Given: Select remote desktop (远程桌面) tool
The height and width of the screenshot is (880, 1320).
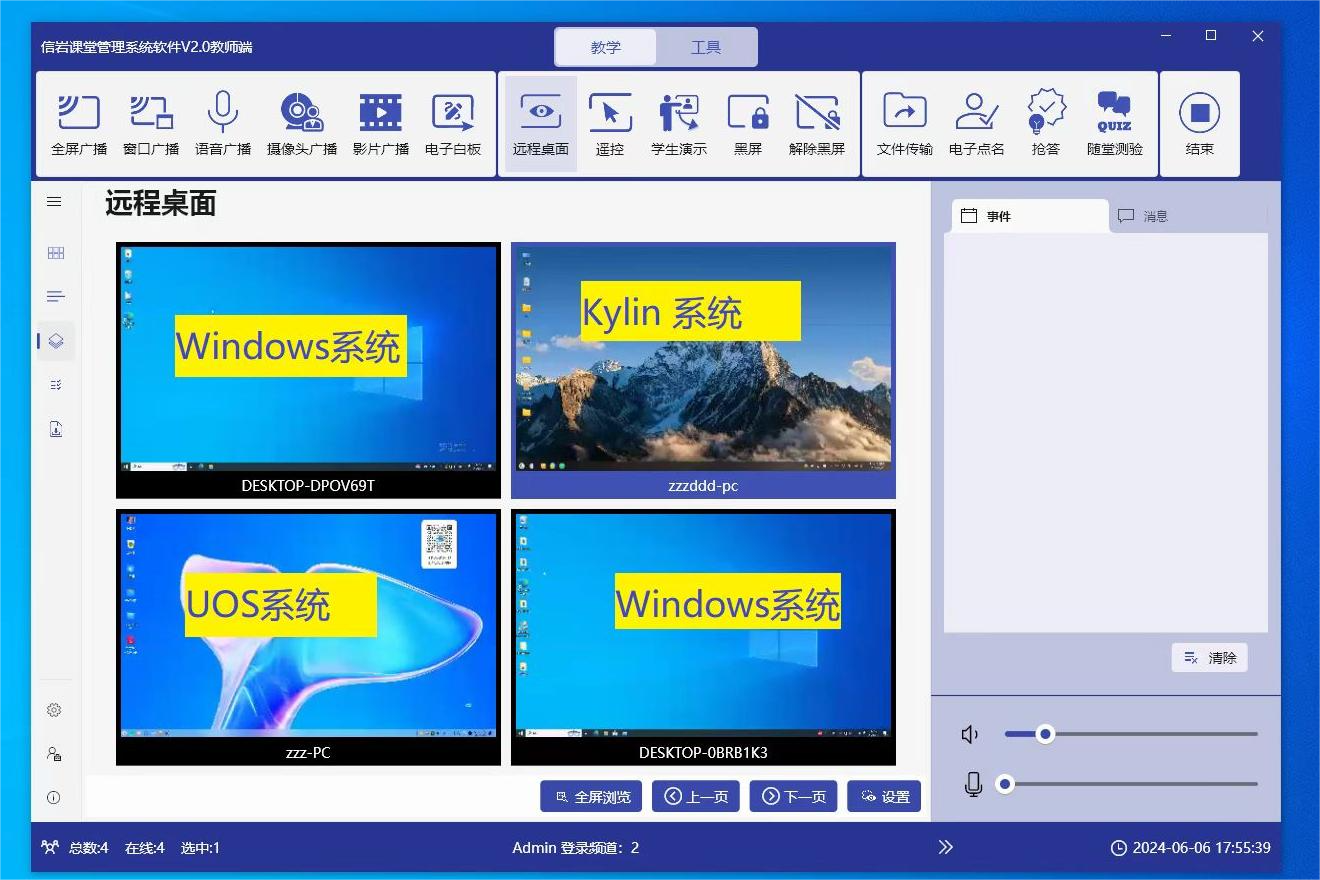Looking at the screenshot, I should click(541, 125).
